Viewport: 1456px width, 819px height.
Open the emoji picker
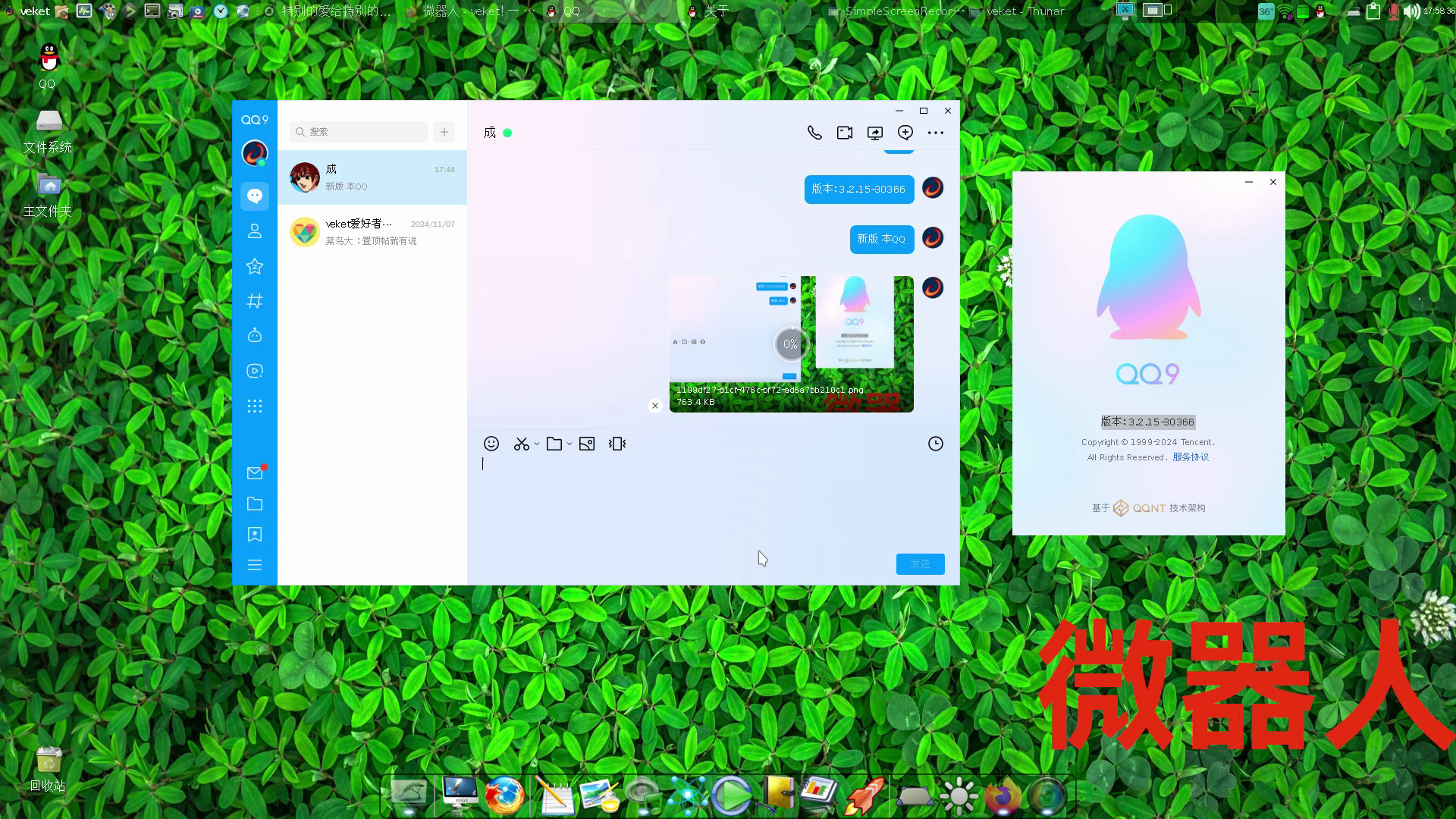pos(491,444)
